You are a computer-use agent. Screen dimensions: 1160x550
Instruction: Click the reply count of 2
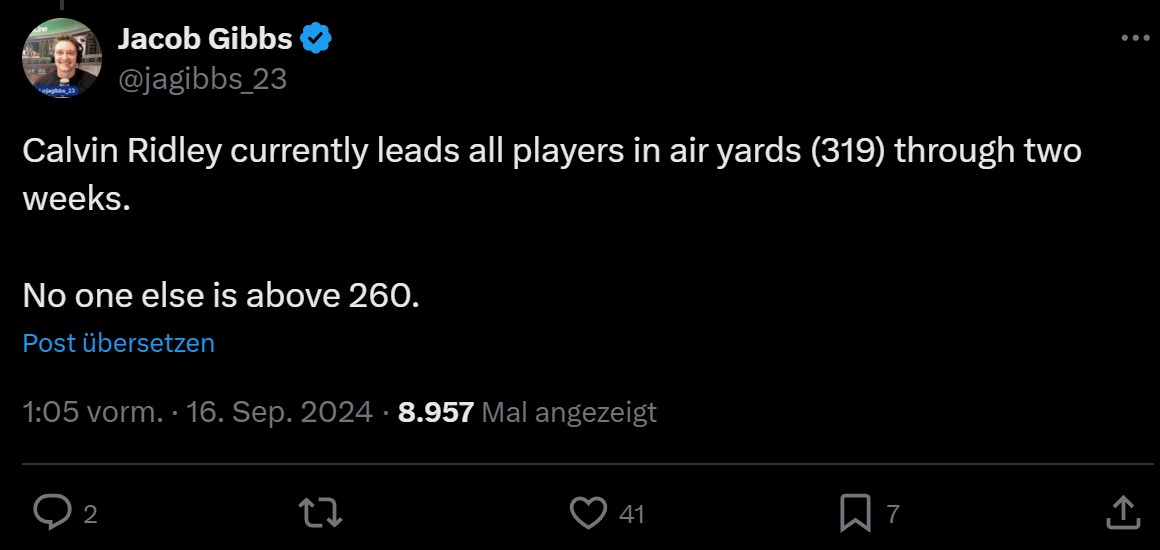click(x=90, y=514)
